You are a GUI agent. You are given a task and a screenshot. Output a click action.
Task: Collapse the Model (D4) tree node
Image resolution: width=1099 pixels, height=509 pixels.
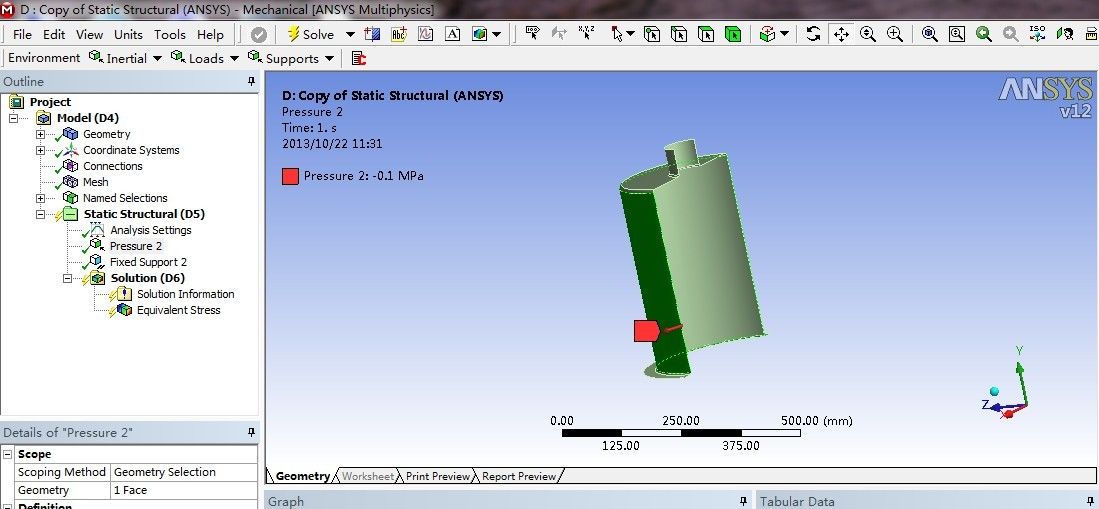(x=13, y=118)
